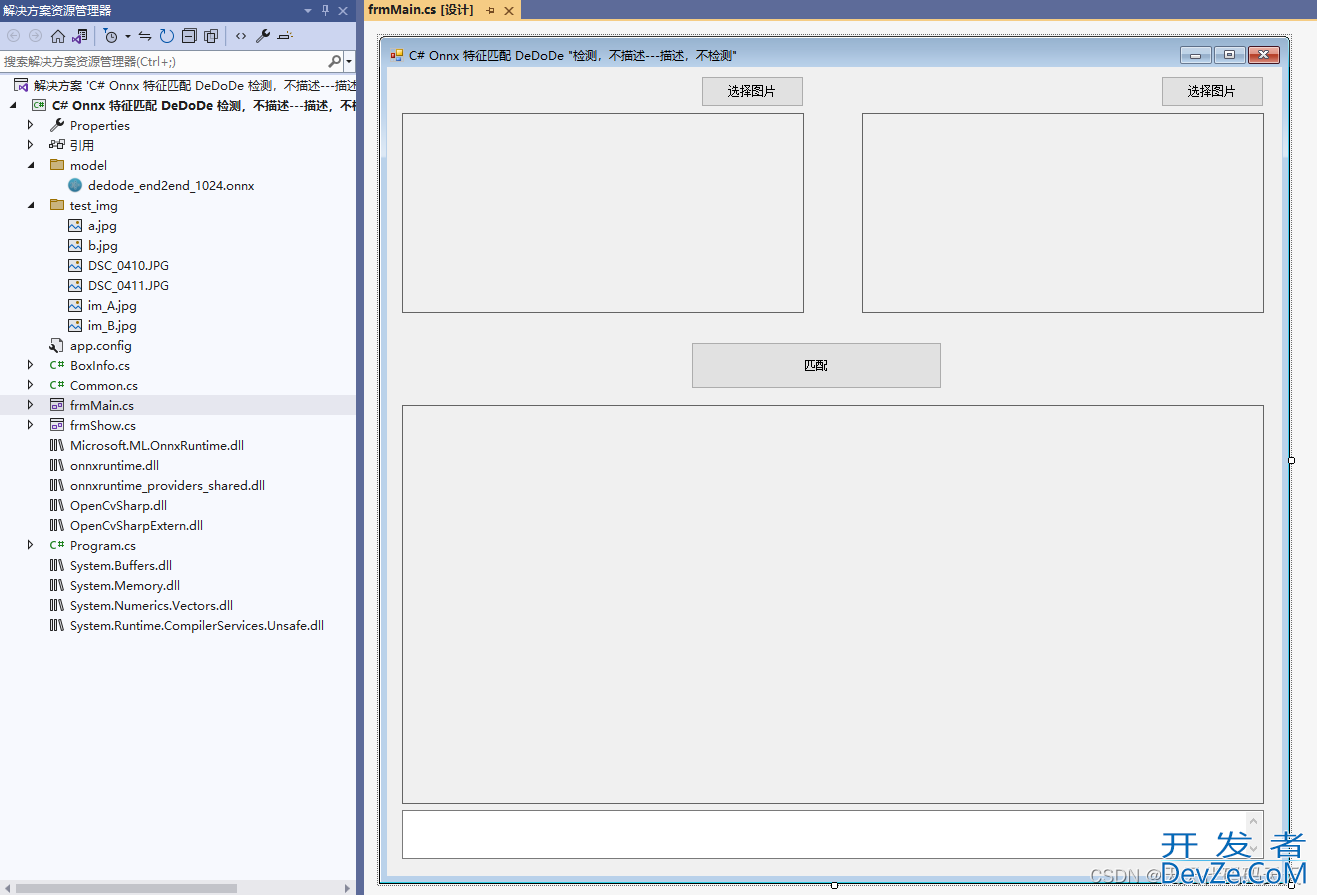Screen dimensions: 1317x895
Task: Click the 匹配 match button
Action: (x=816, y=365)
